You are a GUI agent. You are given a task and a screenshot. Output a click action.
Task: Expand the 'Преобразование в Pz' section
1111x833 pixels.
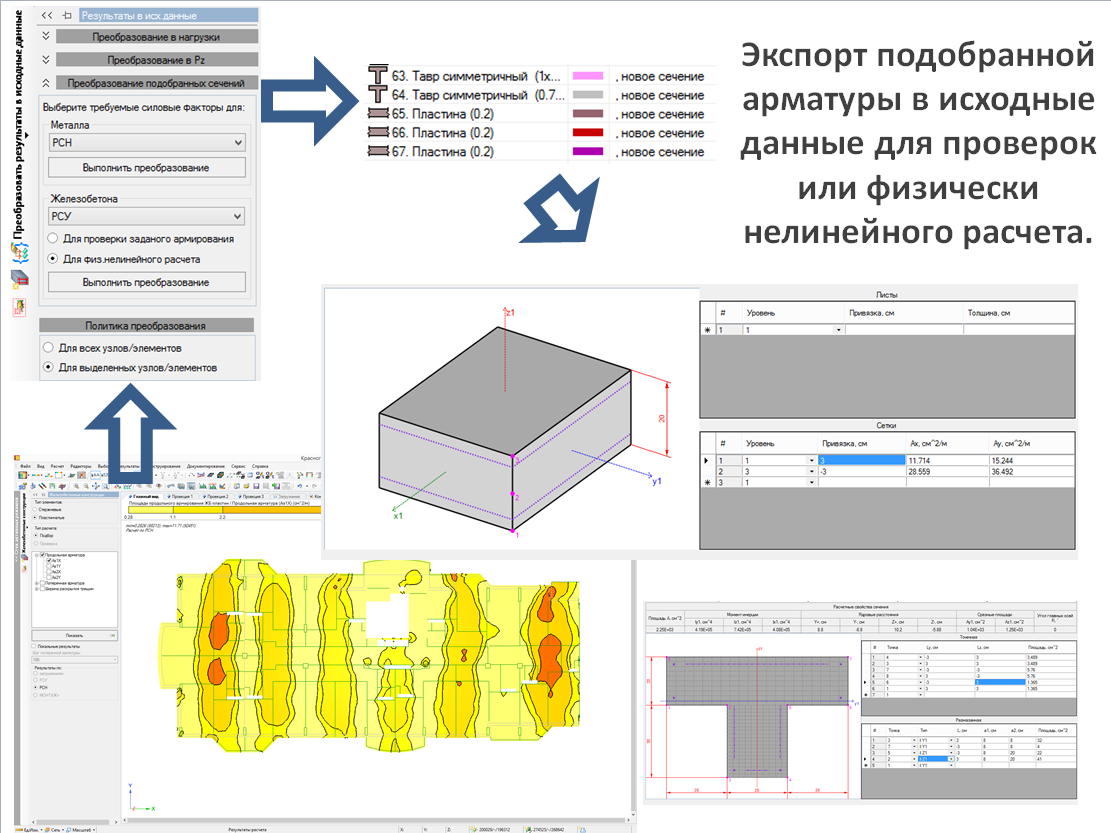point(46,60)
